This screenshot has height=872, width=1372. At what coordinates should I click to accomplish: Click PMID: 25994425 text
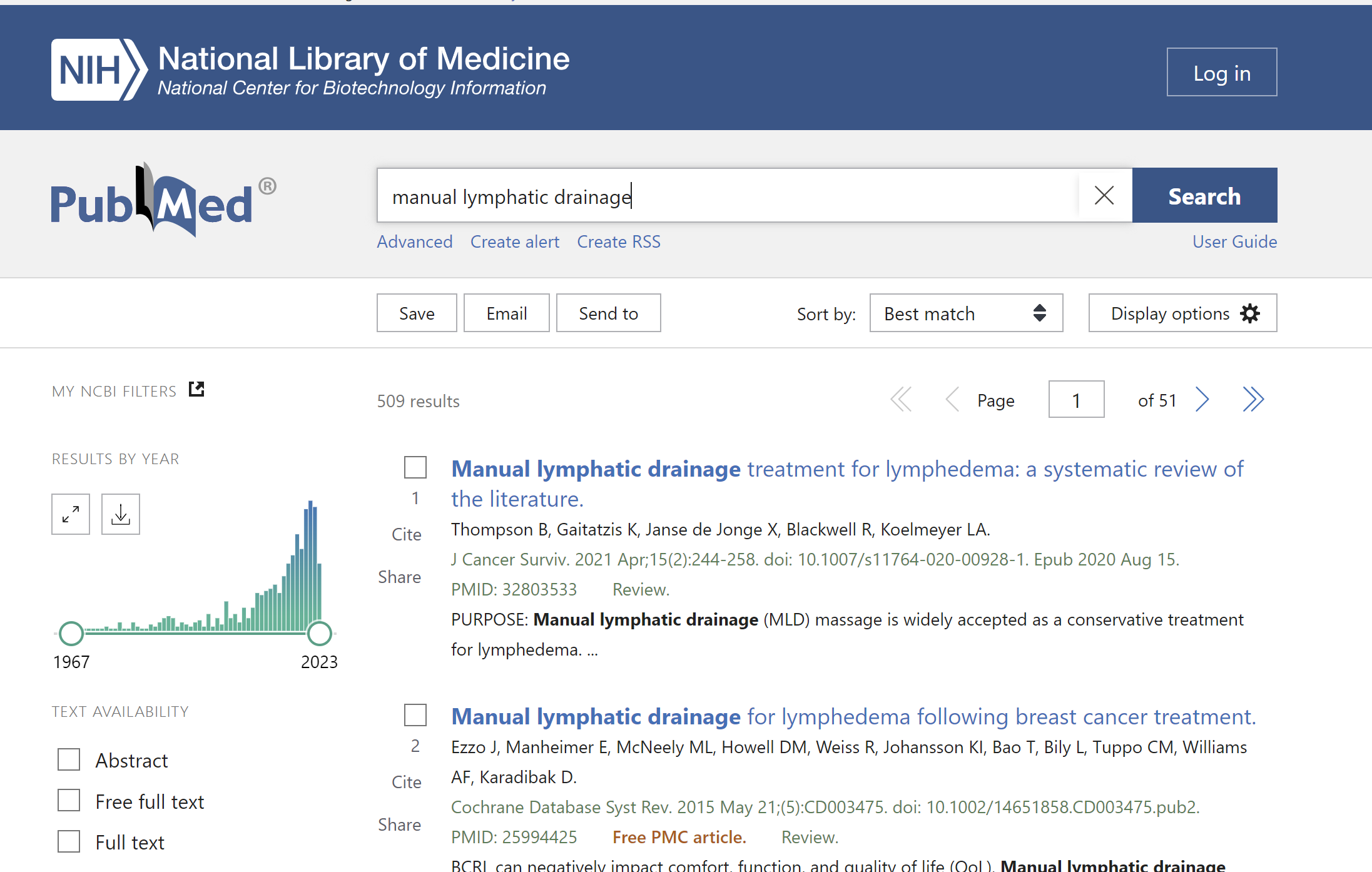[x=514, y=837]
